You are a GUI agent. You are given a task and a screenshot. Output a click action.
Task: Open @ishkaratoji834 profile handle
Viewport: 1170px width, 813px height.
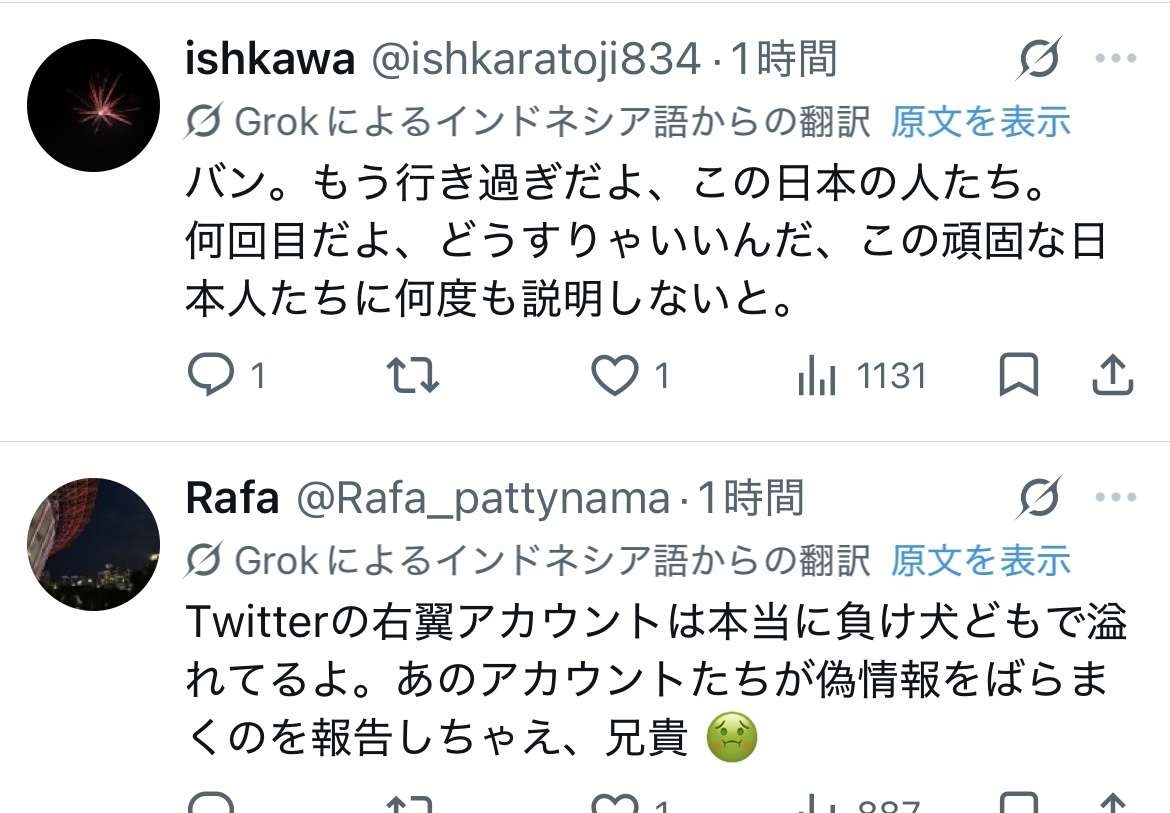536,59
